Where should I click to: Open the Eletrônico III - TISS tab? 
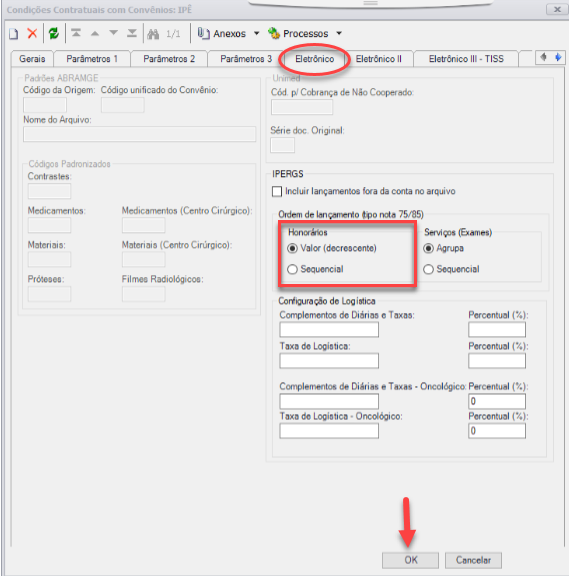point(466,59)
